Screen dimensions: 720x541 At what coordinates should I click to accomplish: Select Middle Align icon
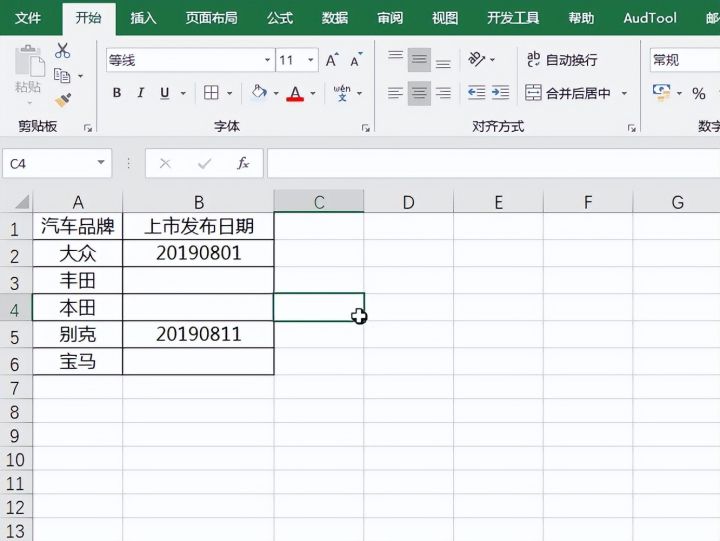coord(419,60)
